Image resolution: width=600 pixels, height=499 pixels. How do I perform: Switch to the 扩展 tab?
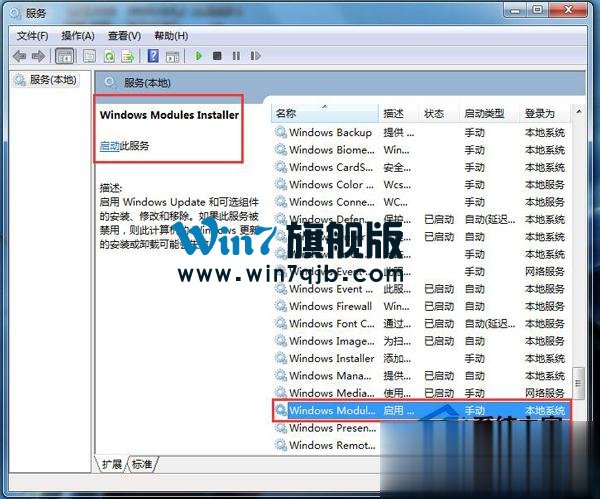coord(111,464)
